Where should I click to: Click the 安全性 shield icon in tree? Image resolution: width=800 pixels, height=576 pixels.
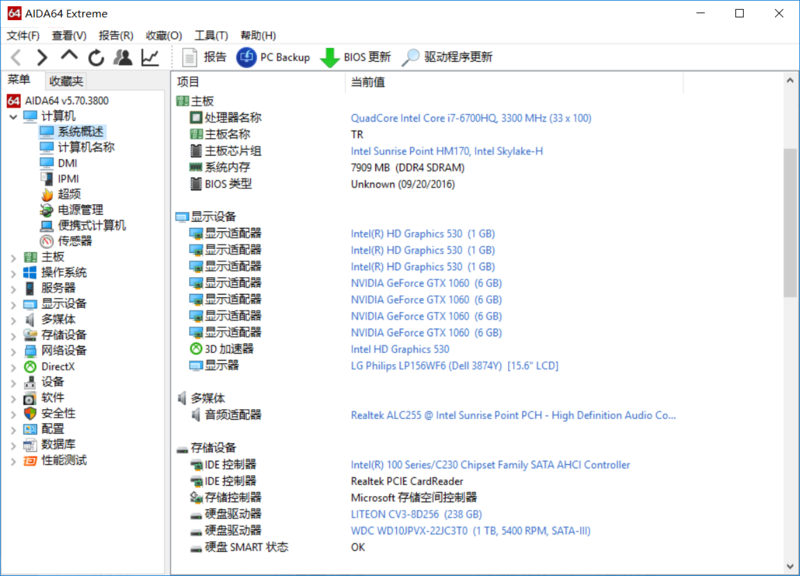30,414
